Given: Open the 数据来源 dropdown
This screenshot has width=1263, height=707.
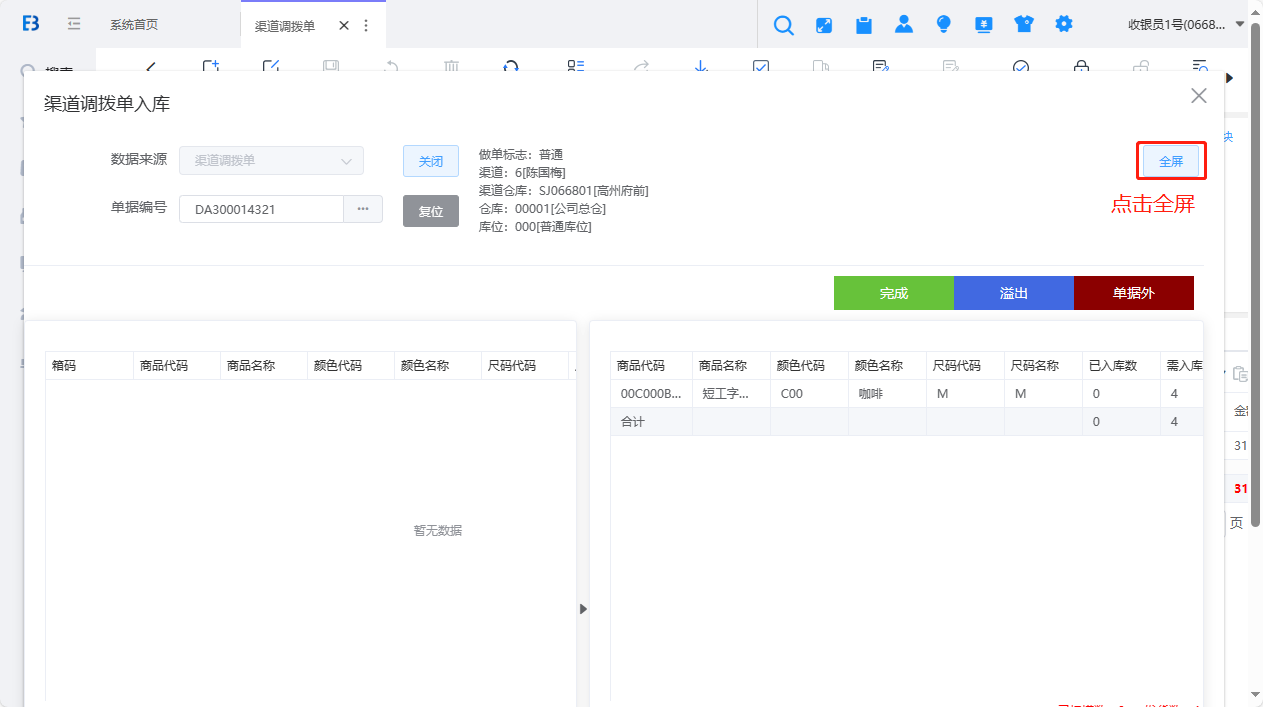Looking at the screenshot, I should tap(271, 160).
